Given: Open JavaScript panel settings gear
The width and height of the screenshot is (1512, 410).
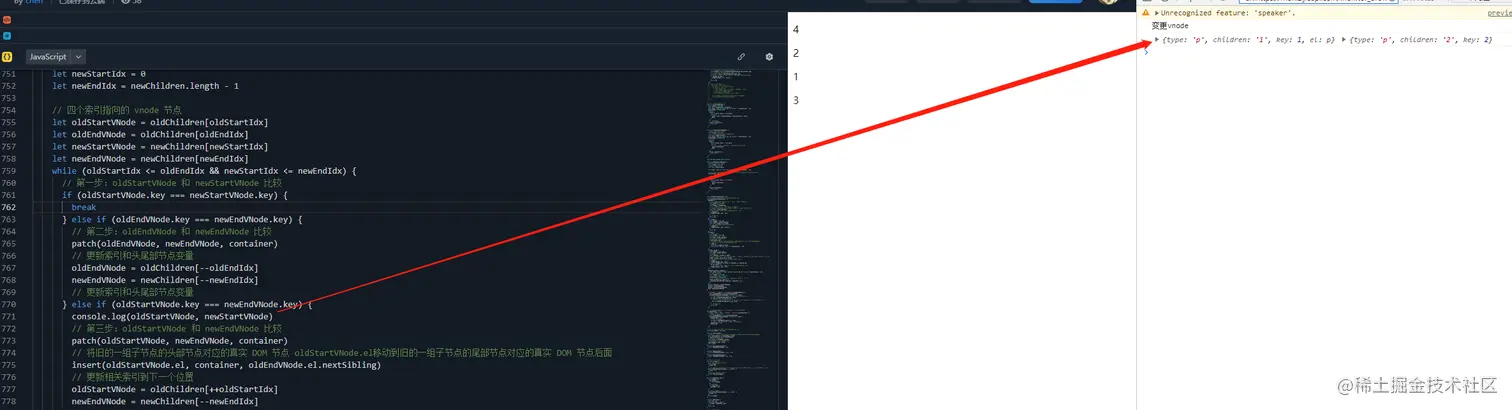Looking at the screenshot, I should click(x=769, y=57).
